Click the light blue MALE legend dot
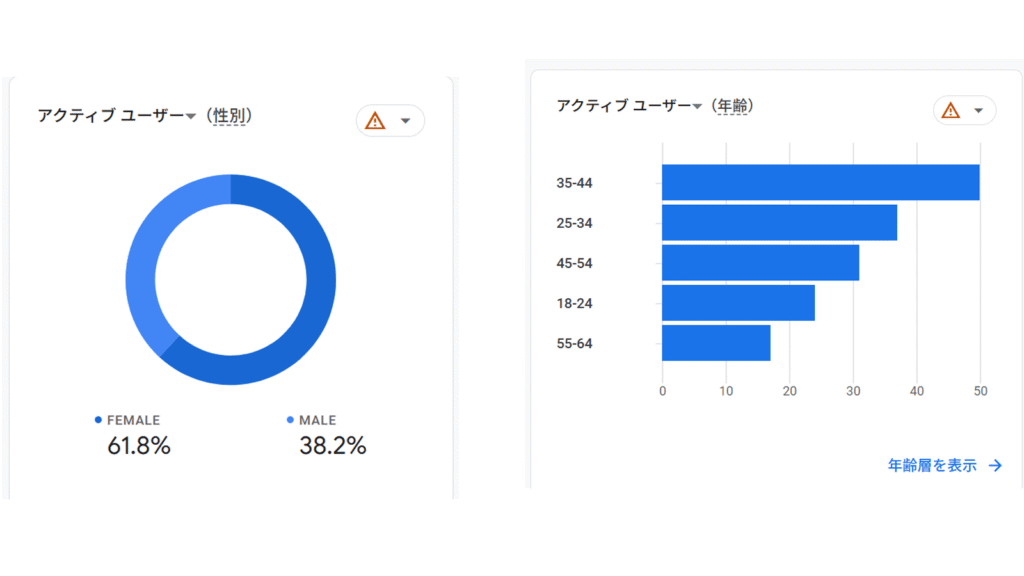This screenshot has width=1024, height=576. (x=290, y=420)
